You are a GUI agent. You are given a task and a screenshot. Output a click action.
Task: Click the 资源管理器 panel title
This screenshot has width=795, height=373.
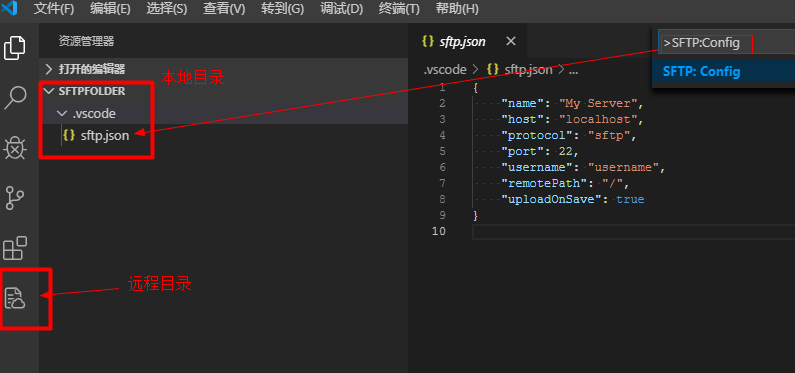(86, 41)
